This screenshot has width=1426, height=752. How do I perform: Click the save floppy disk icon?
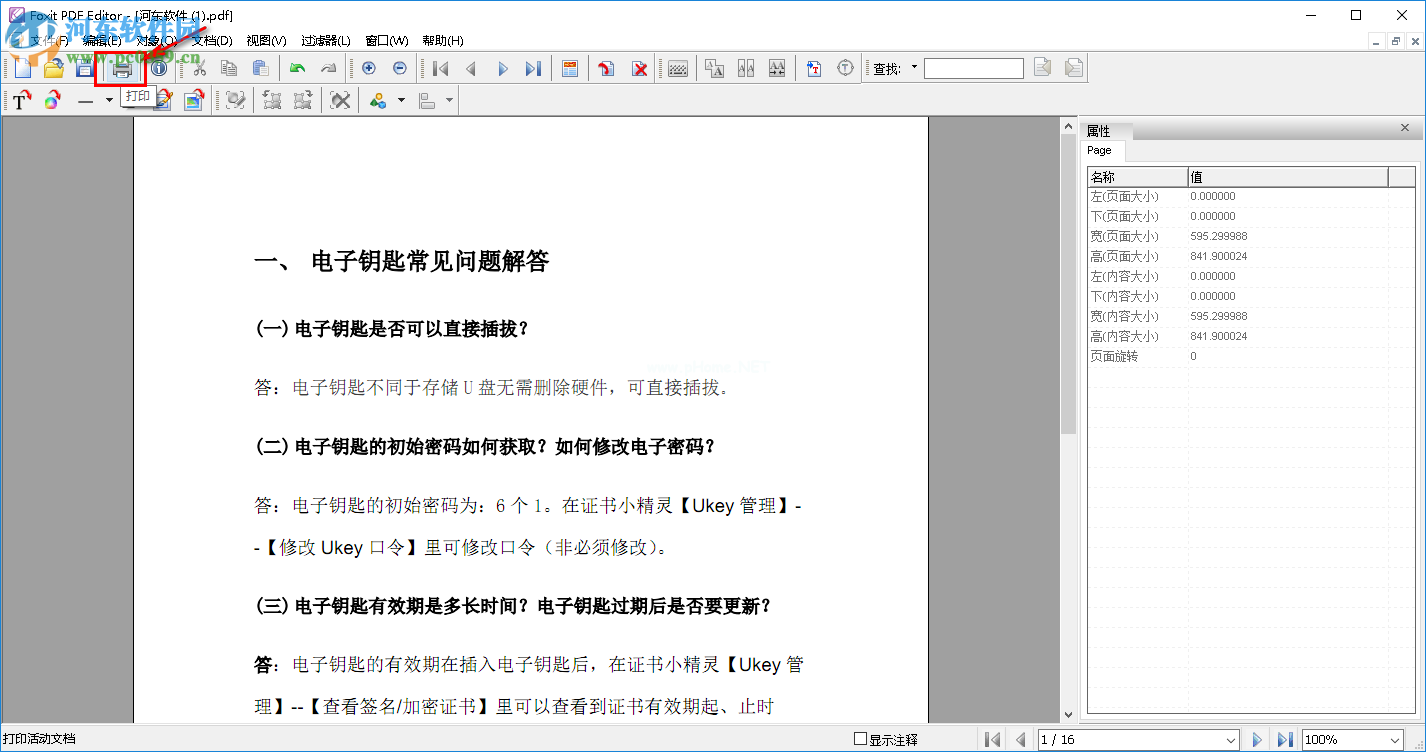pos(86,68)
